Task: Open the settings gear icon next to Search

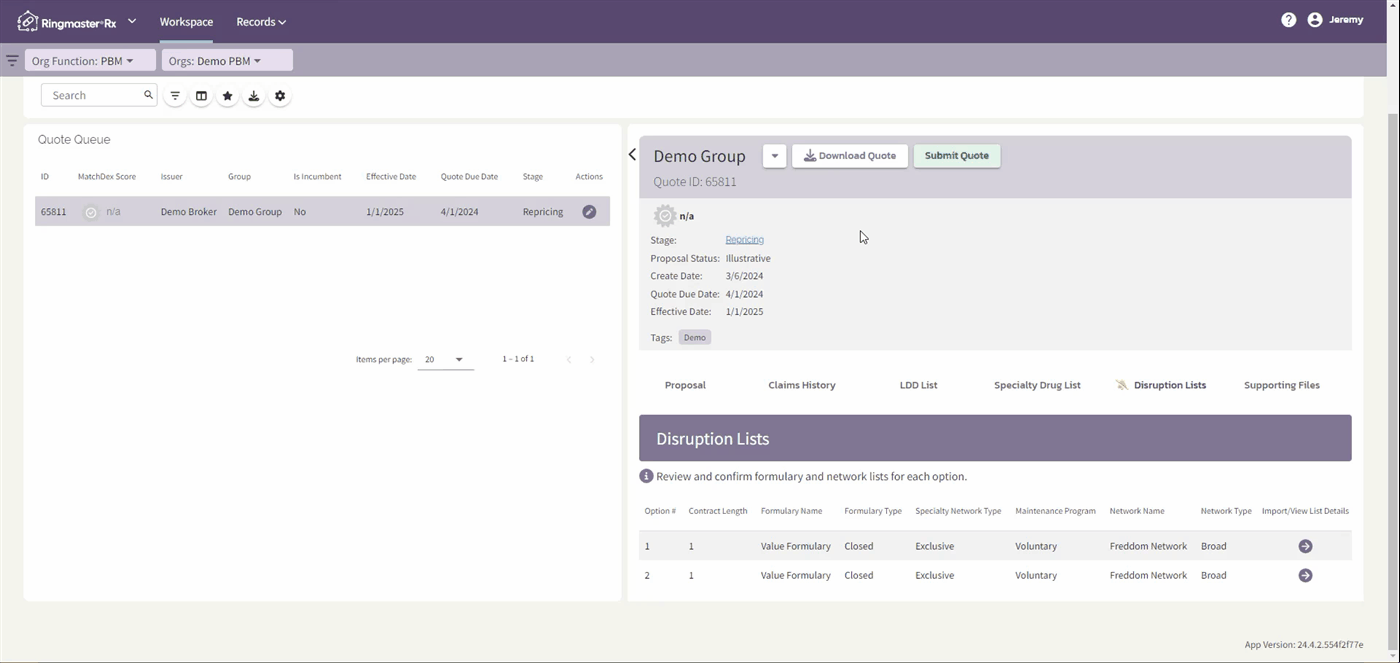Action: click(279, 95)
